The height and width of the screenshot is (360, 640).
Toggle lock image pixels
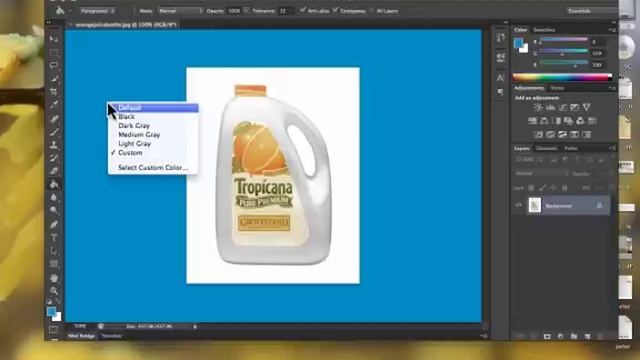tap(542, 188)
